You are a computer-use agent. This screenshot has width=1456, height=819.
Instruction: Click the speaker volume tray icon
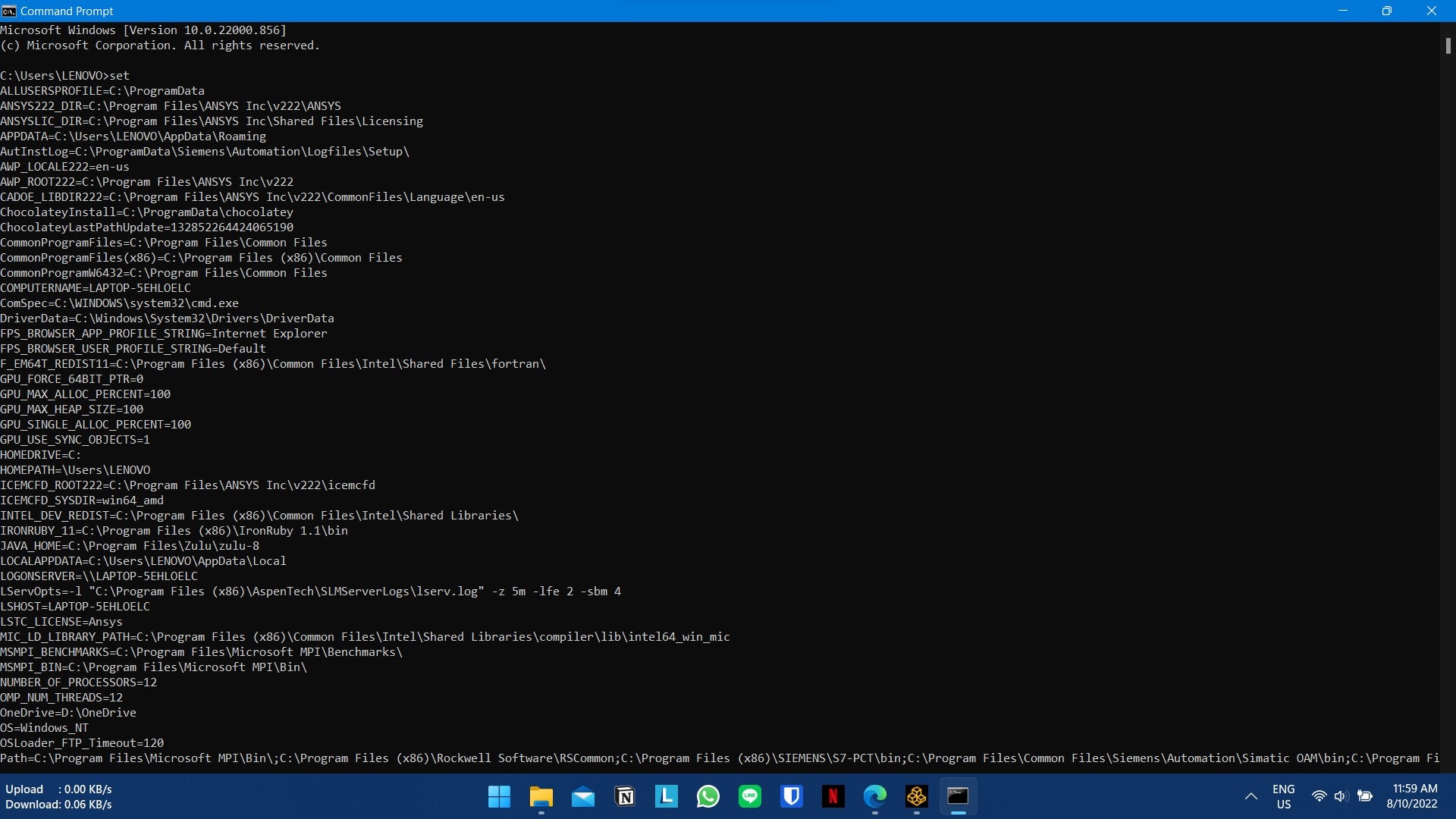coord(1341,796)
